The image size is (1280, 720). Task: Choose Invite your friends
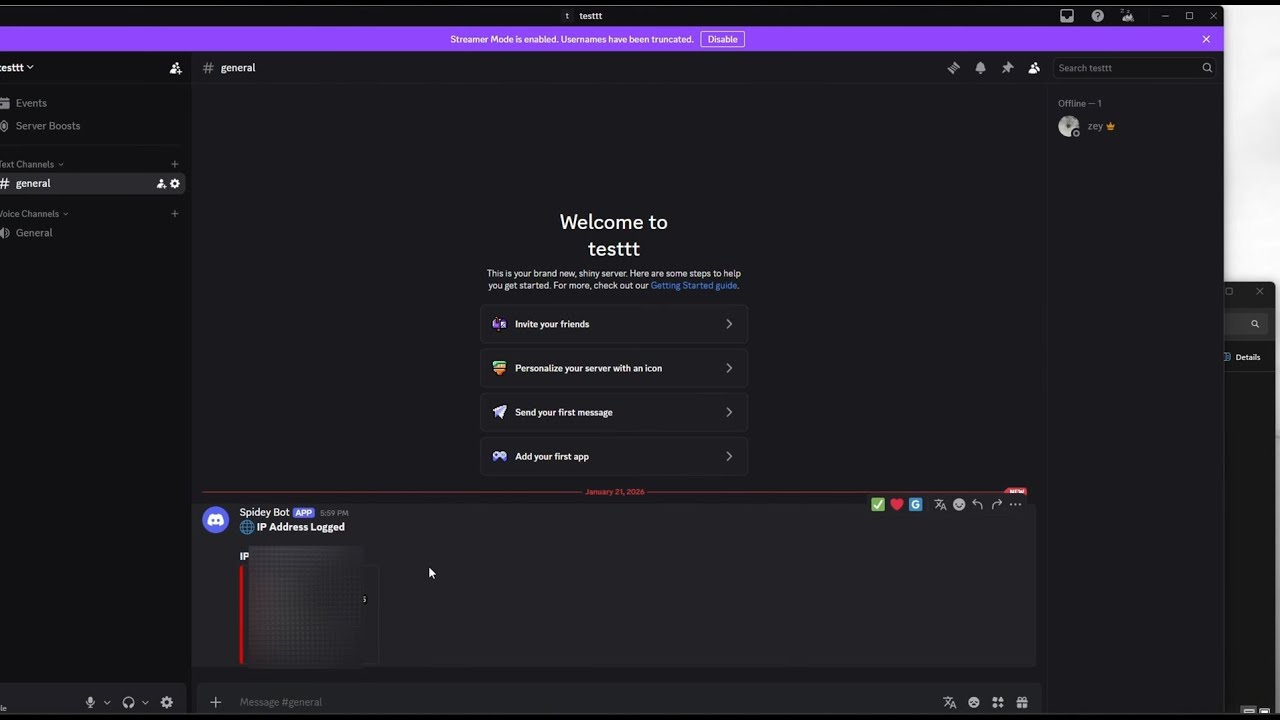click(614, 324)
